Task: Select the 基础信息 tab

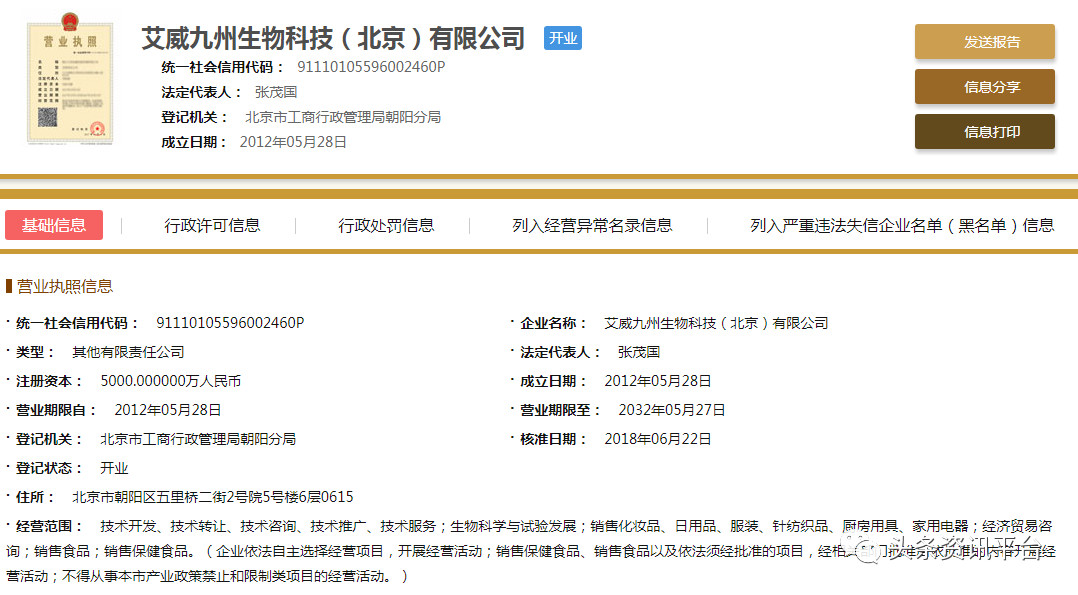Action: pos(54,225)
